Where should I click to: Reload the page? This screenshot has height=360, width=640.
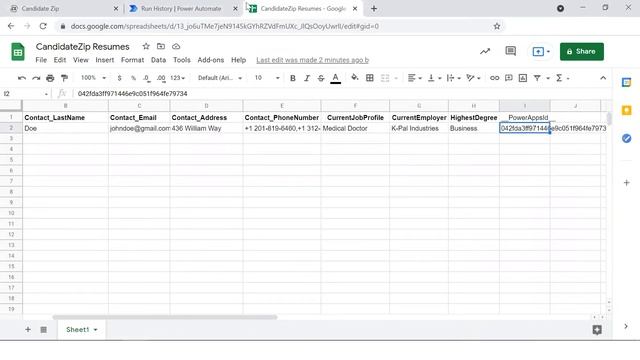(43, 26)
